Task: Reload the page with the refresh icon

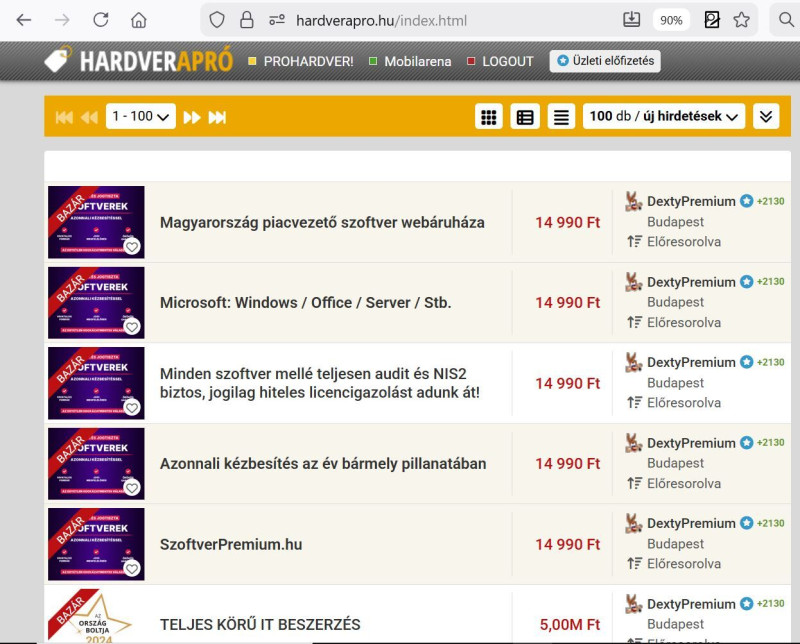Action: 101,20
